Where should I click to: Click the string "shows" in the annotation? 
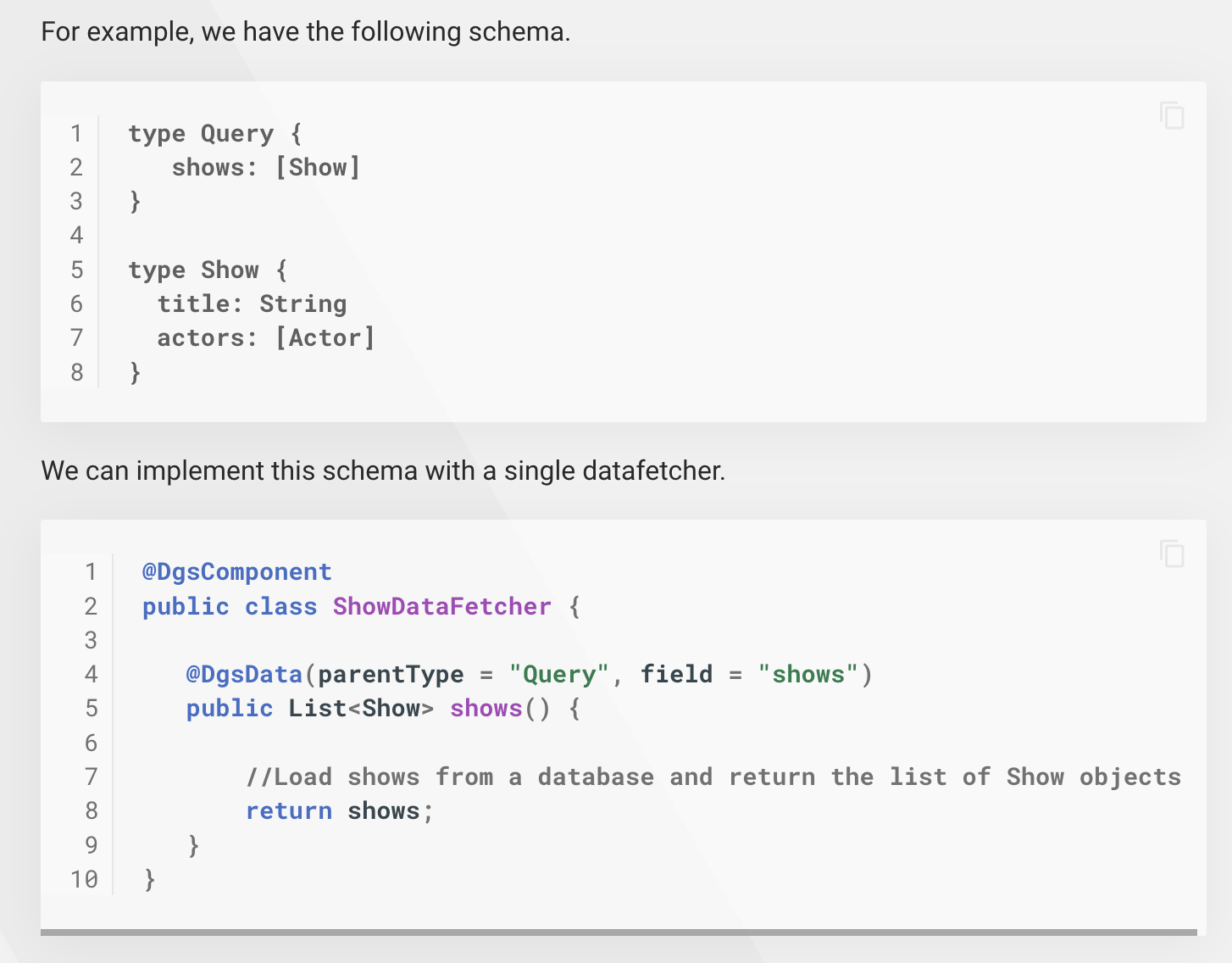point(808,675)
